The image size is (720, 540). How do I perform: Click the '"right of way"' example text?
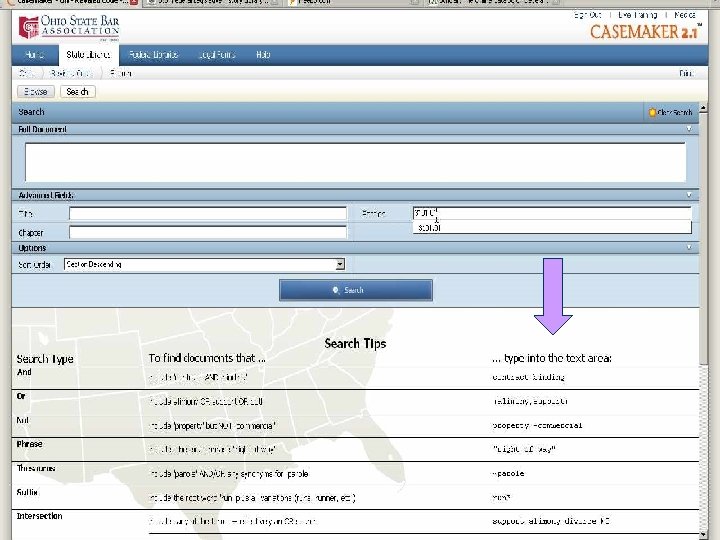[x=523, y=449]
